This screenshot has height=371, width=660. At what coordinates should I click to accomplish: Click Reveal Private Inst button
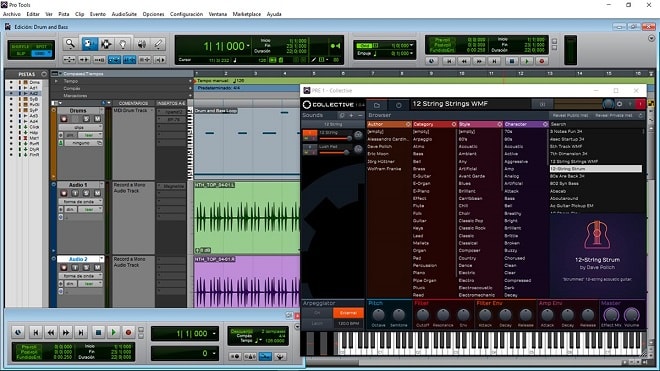(614, 115)
